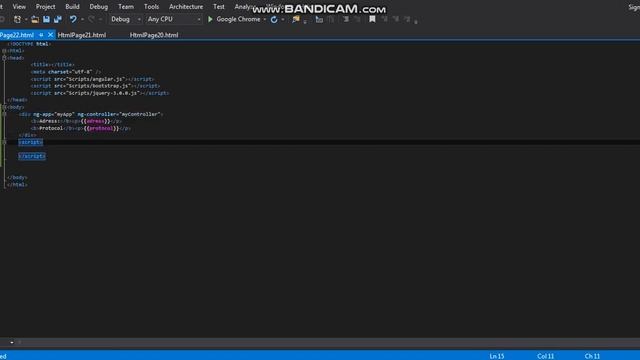
Task: Open the browser selection dropdown arrow
Action: click(x=265, y=19)
